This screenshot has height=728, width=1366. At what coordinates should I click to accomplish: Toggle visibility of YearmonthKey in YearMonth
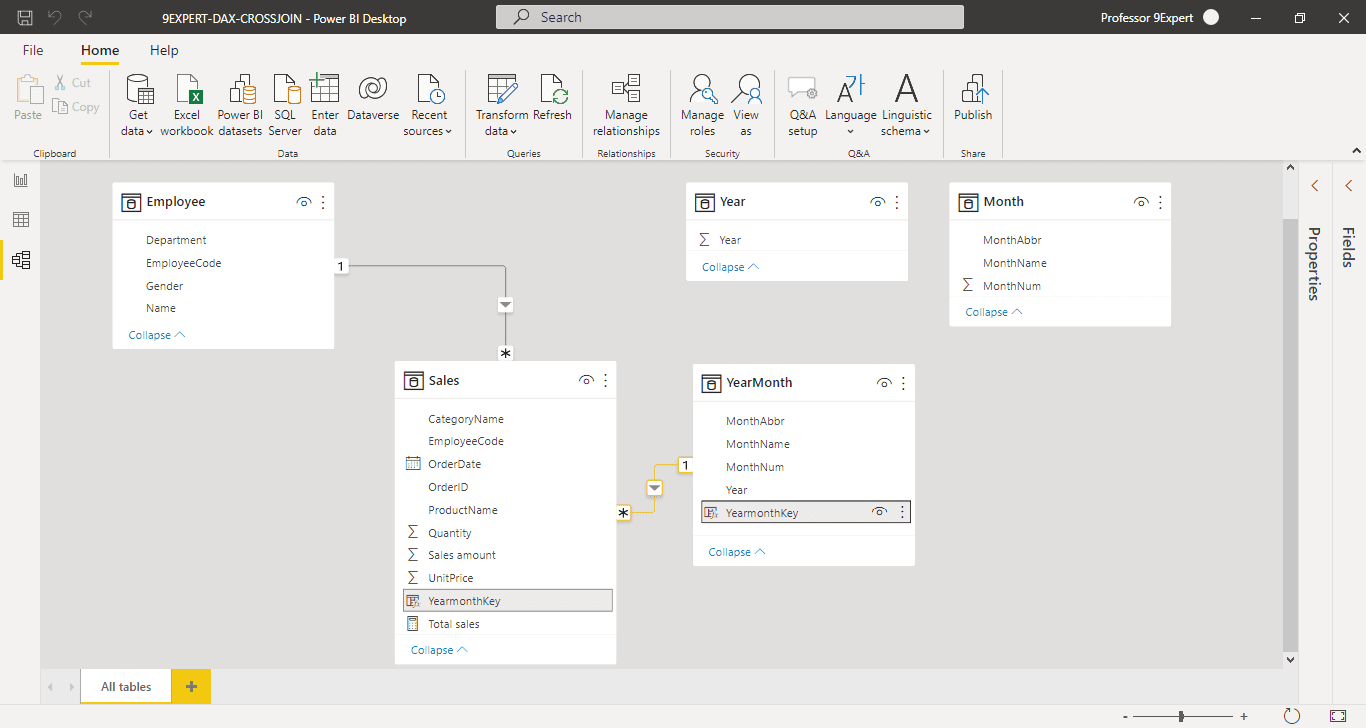(x=879, y=512)
